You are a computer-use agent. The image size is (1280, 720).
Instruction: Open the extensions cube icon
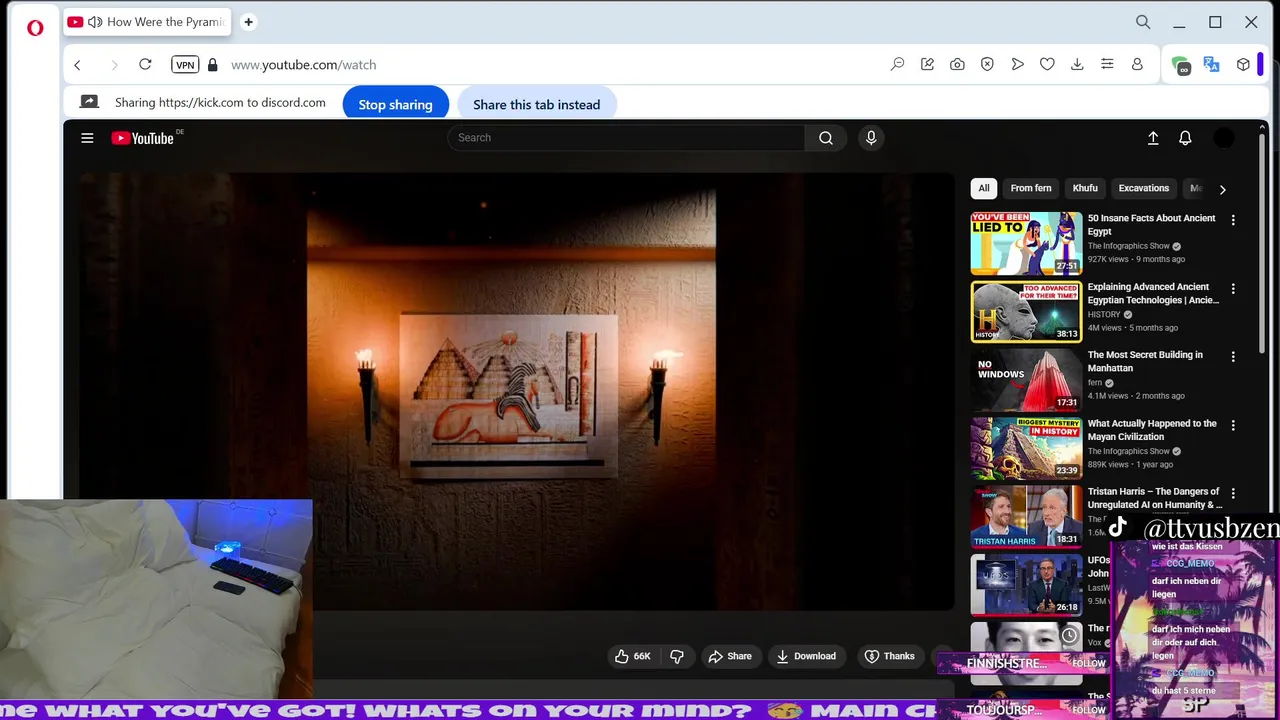tap(1243, 65)
